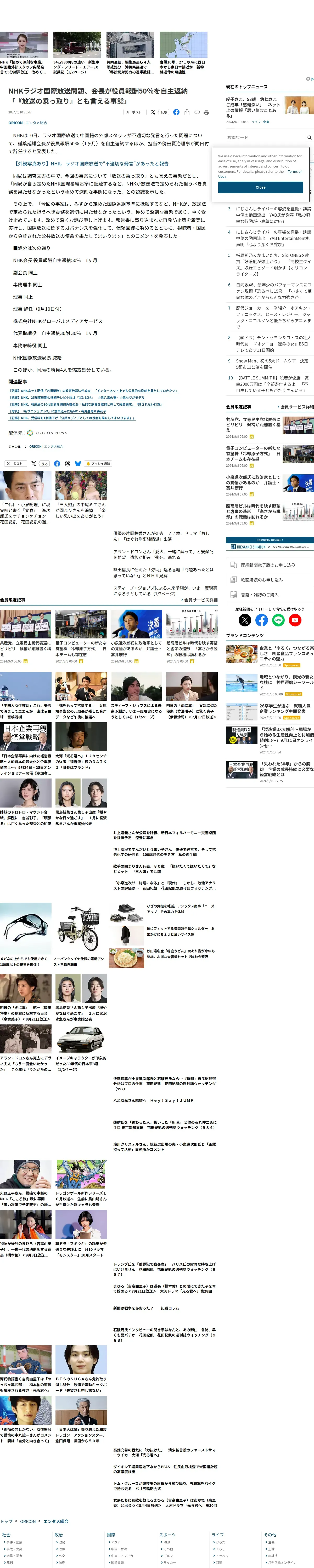
Task: Open the THE SANKEI SHIMBUN mail magazine banner
Action: click(x=270, y=544)
